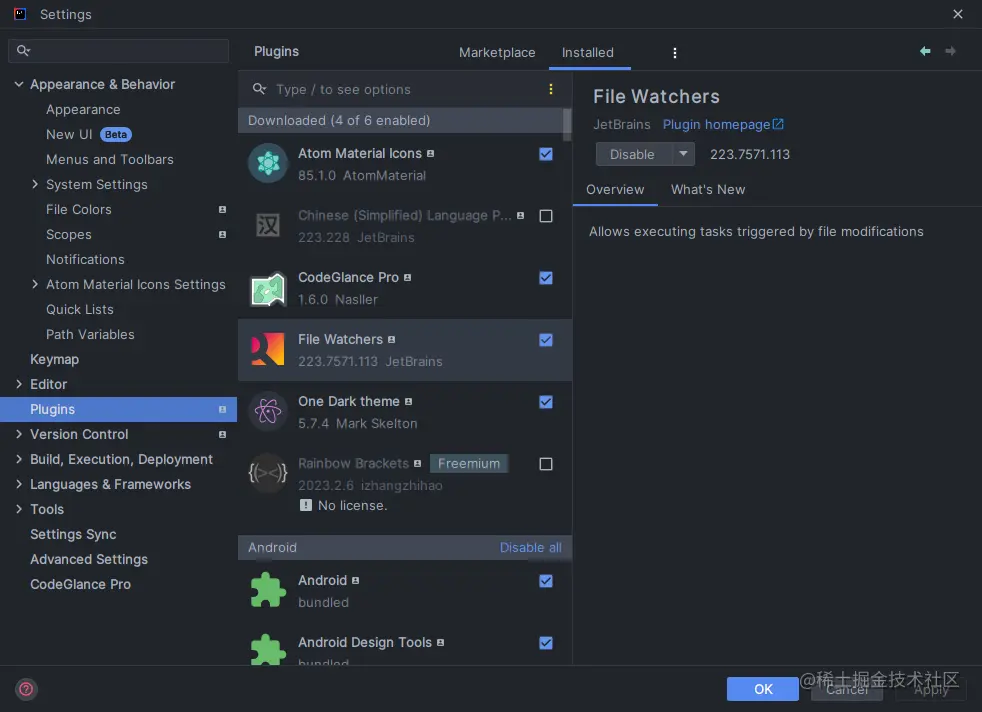Click the Freemium tag on Rainbow Brackets

click(x=469, y=463)
